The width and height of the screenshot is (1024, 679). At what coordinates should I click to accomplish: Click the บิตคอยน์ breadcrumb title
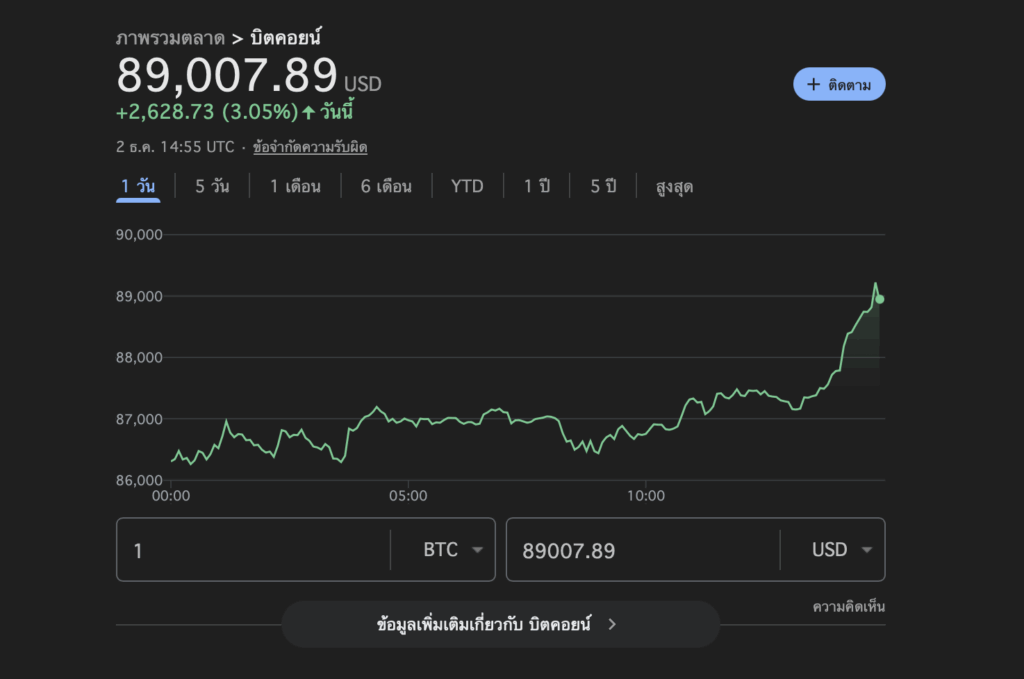point(285,39)
